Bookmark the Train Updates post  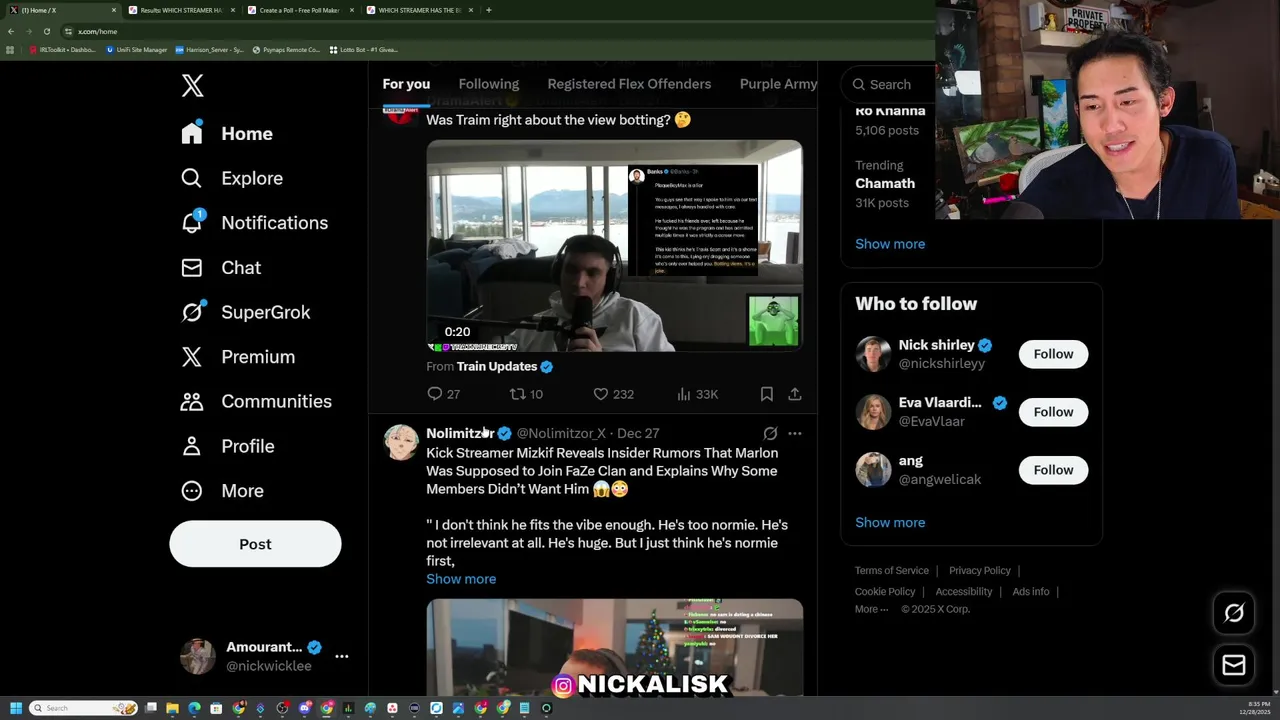767,394
